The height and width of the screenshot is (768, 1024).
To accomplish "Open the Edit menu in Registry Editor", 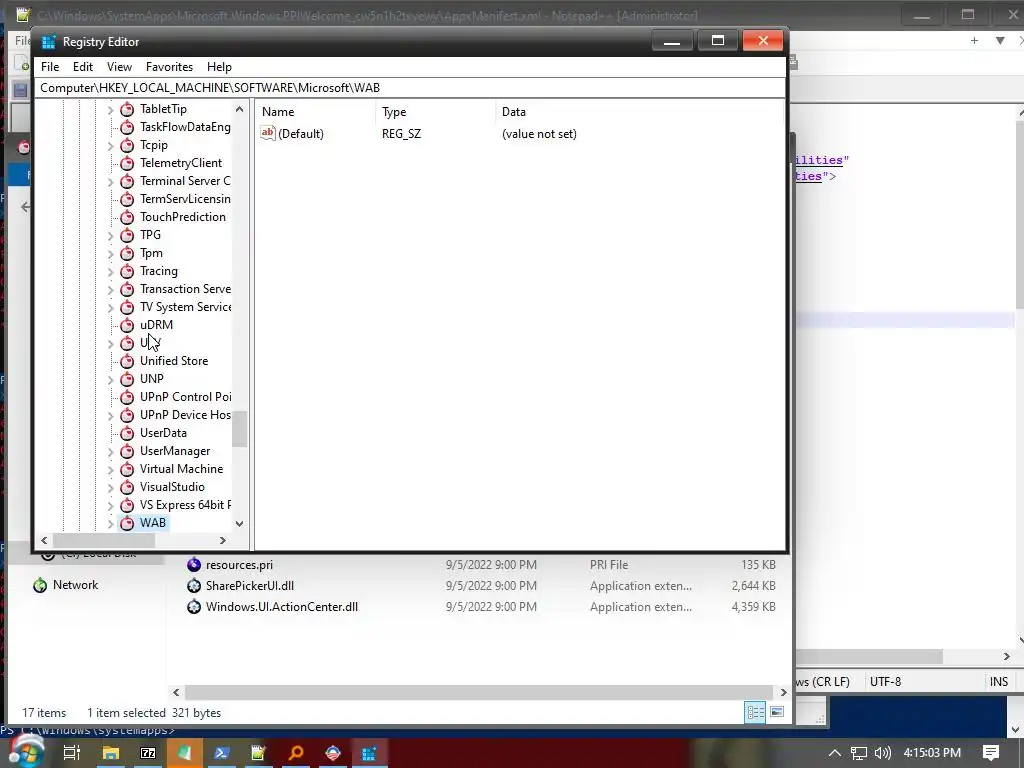I will (x=82, y=67).
